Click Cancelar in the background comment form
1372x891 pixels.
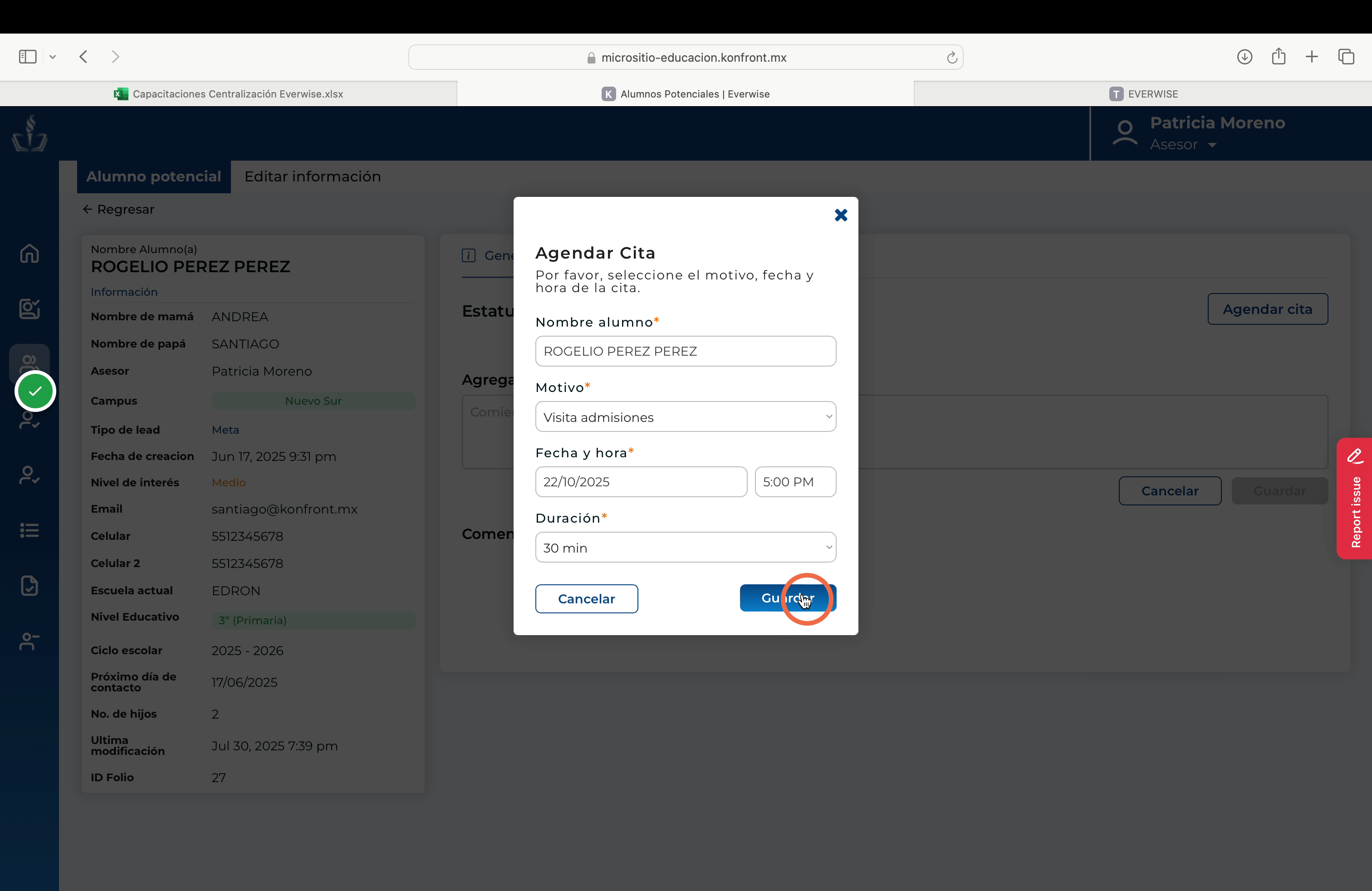pyautogui.click(x=1170, y=491)
